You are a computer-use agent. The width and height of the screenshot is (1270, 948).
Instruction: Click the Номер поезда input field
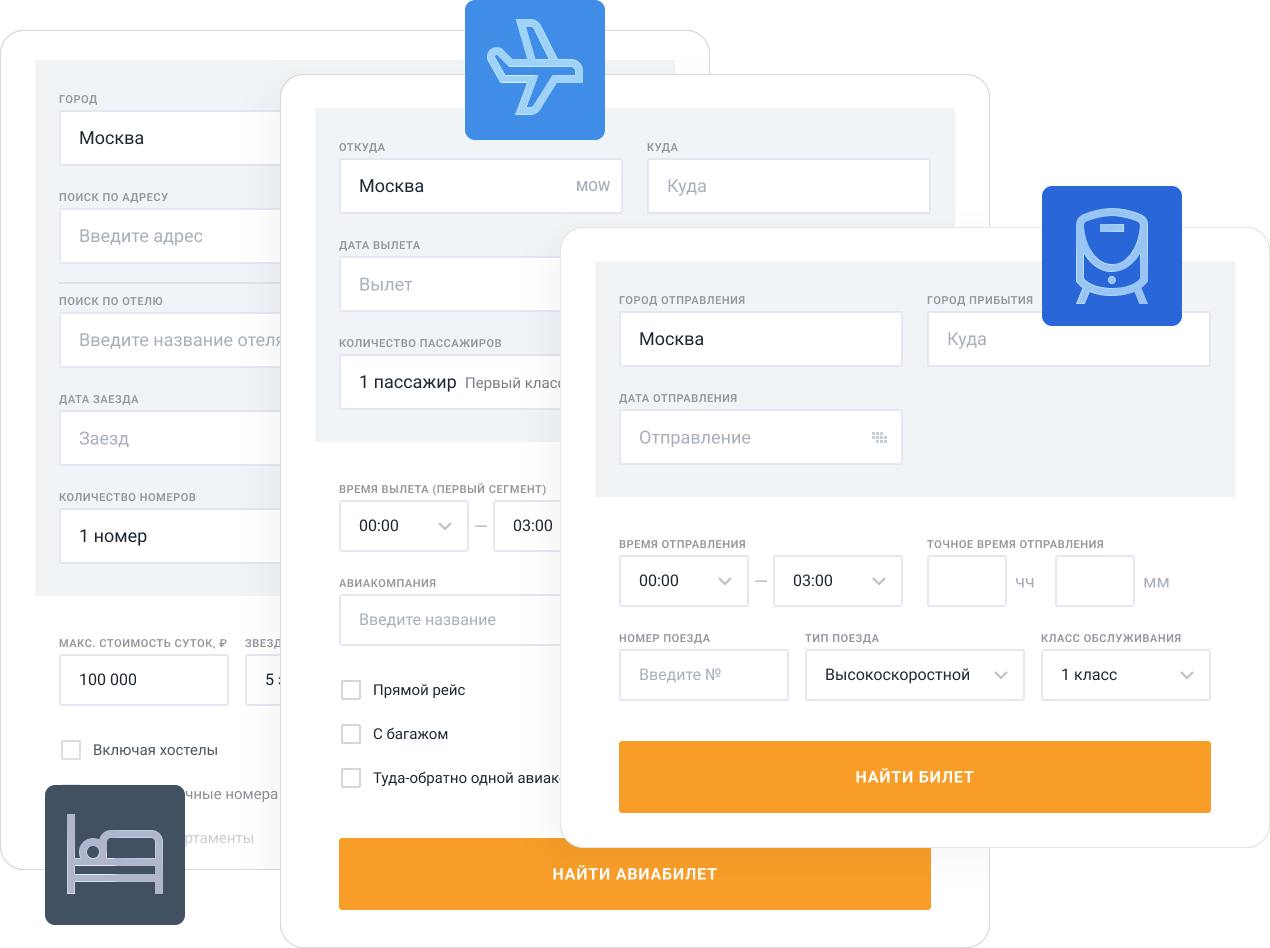pos(703,675)
